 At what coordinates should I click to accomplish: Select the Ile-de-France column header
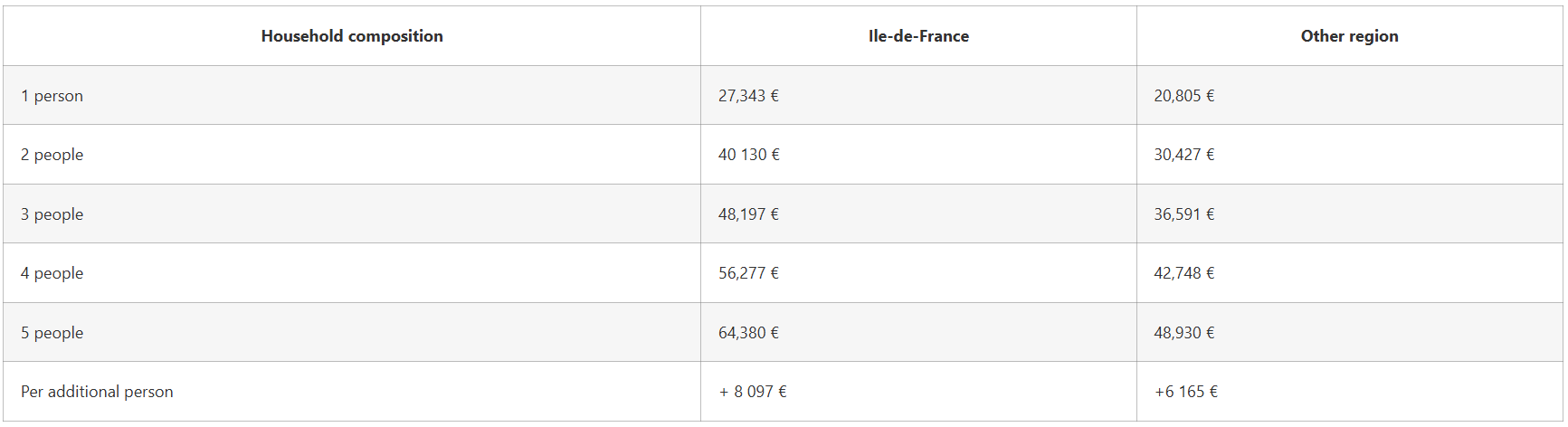918,36
